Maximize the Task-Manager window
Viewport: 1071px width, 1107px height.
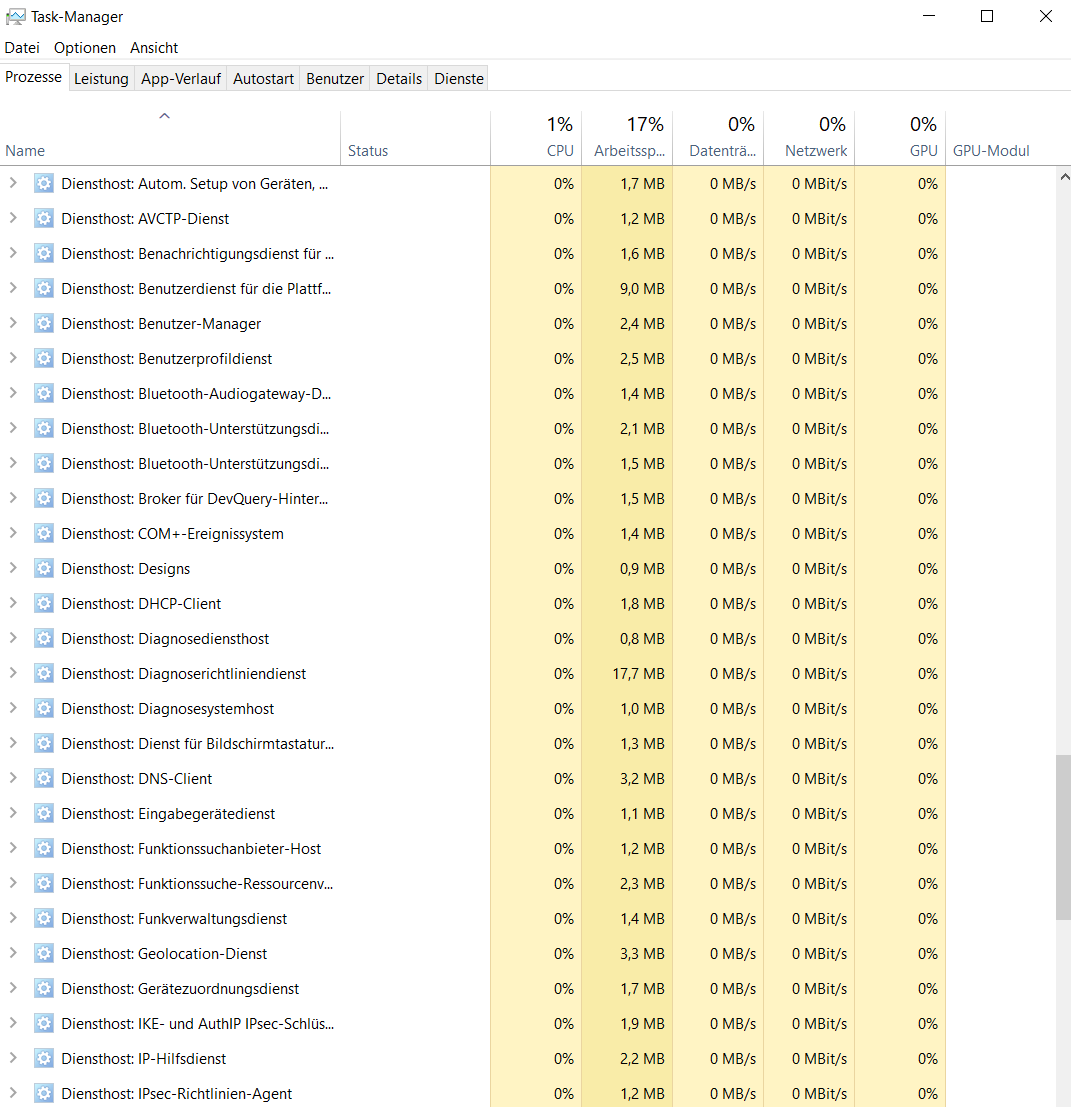[987, 16]
